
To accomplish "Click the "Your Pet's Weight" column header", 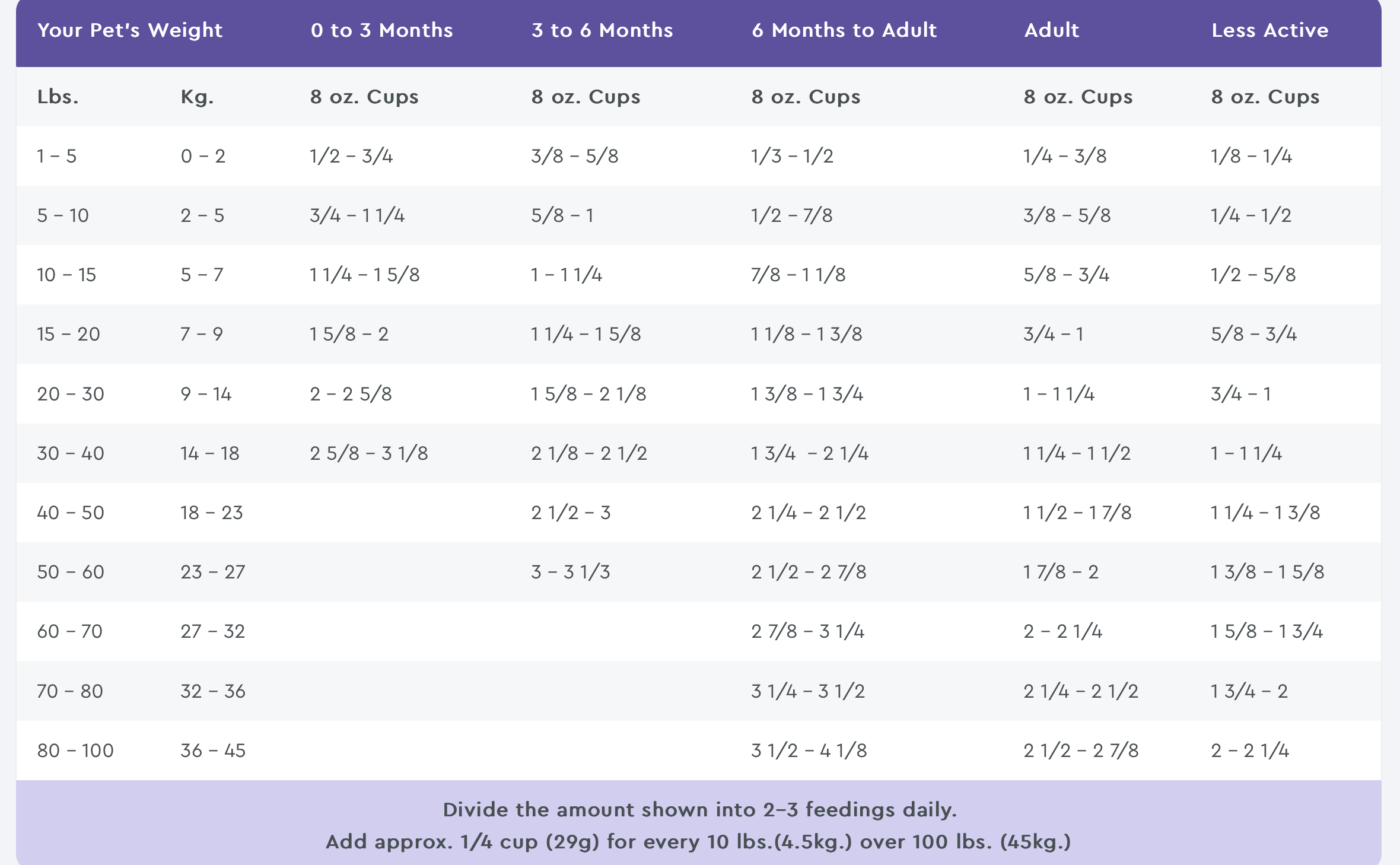I will coord(130,30).
